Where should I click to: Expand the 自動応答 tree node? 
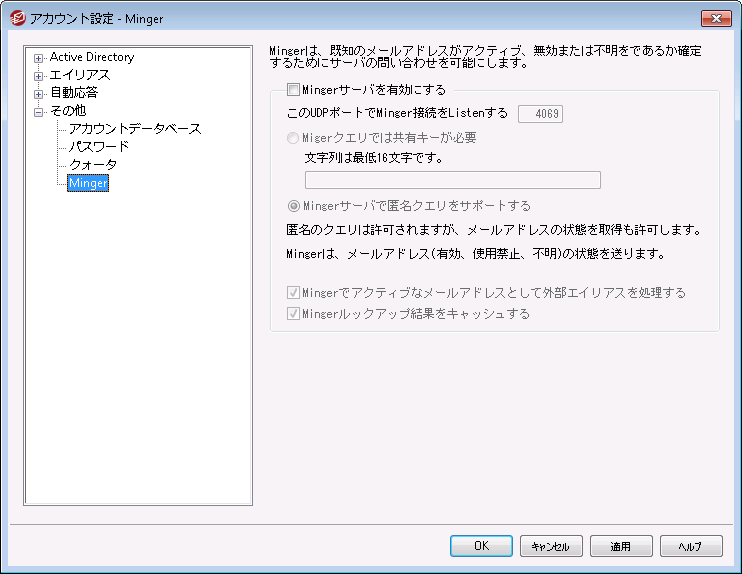click(39, 94)
